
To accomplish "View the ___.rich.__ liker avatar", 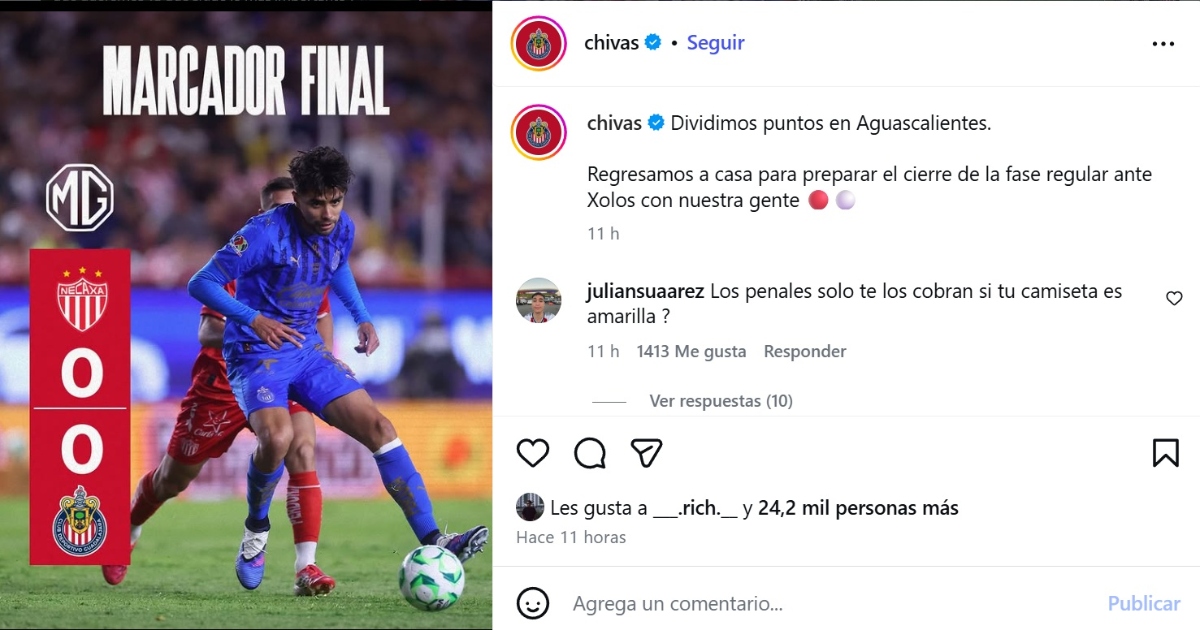I will pos(530,507).
